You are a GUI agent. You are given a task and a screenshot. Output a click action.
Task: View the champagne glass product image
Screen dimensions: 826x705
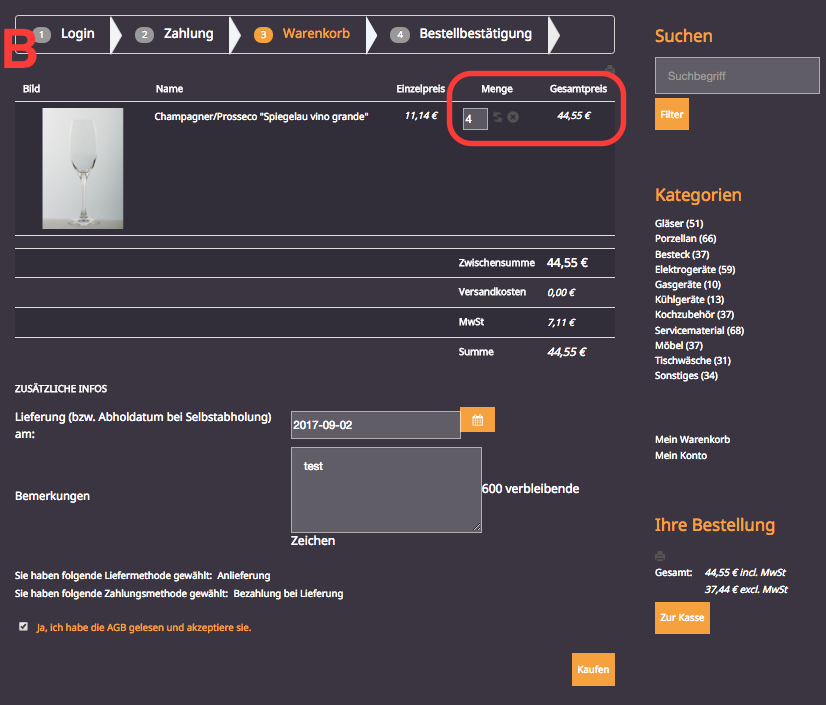pyautogui.click(x=83, y=169)
